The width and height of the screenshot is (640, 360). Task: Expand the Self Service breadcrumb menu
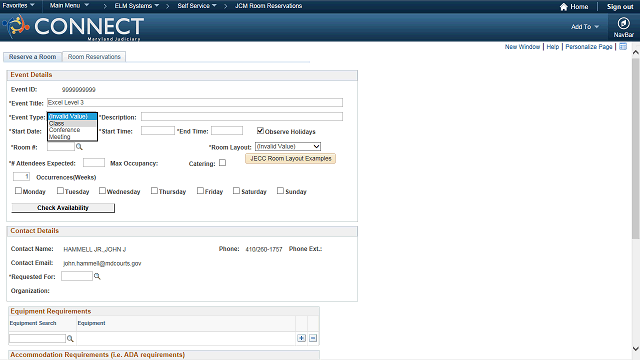tap(197, 6)
